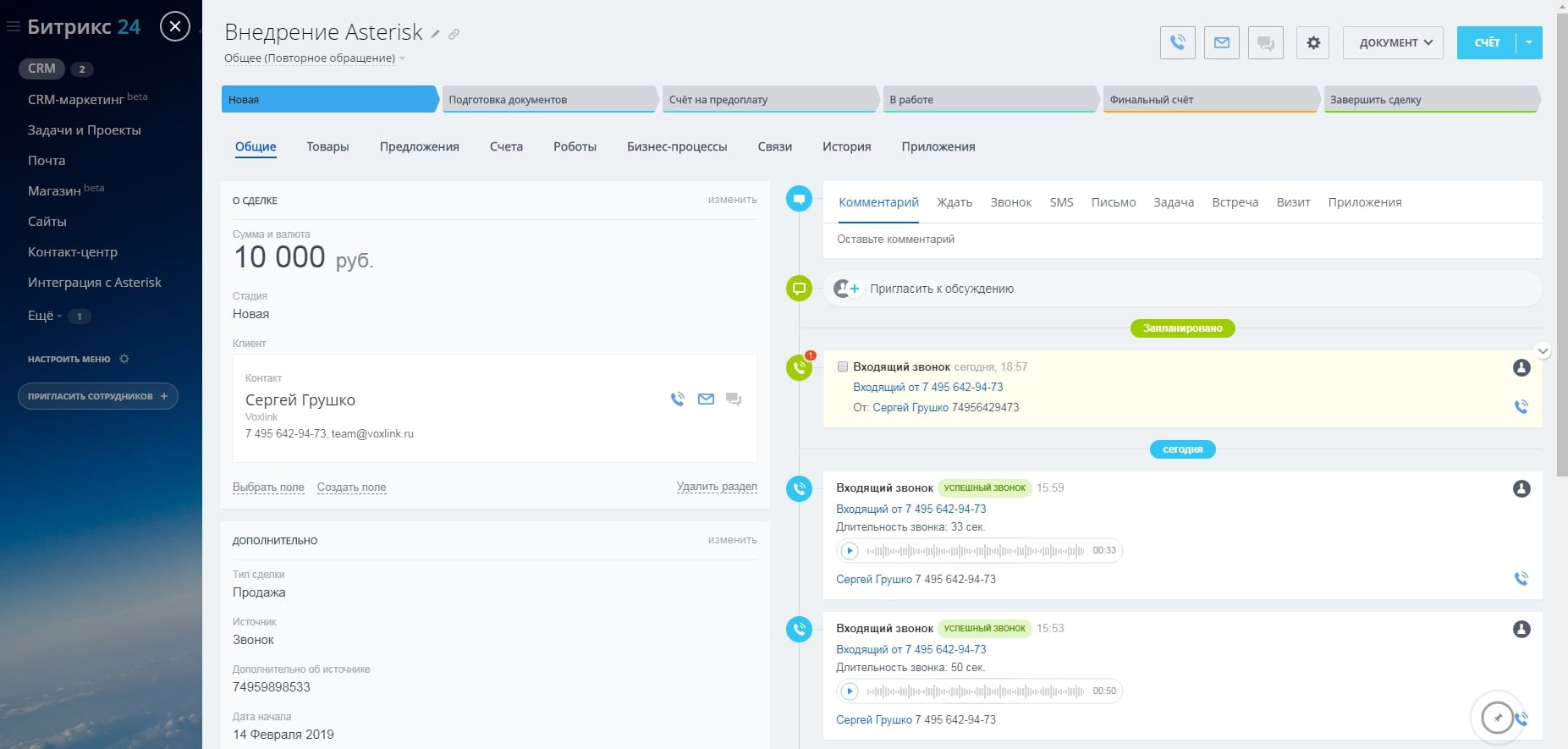Click the Выбрать поле link
Image resolution: width=1568 pixels, height=749 pixels.
point(268,487)
